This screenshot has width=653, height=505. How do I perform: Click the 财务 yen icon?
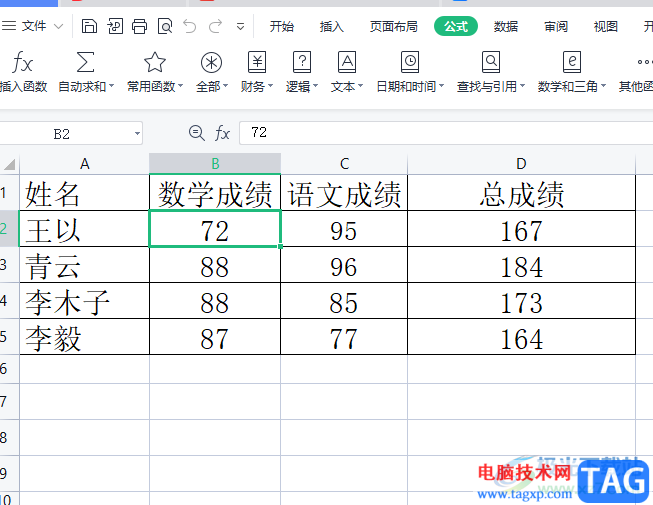click(x=257, y=62)
